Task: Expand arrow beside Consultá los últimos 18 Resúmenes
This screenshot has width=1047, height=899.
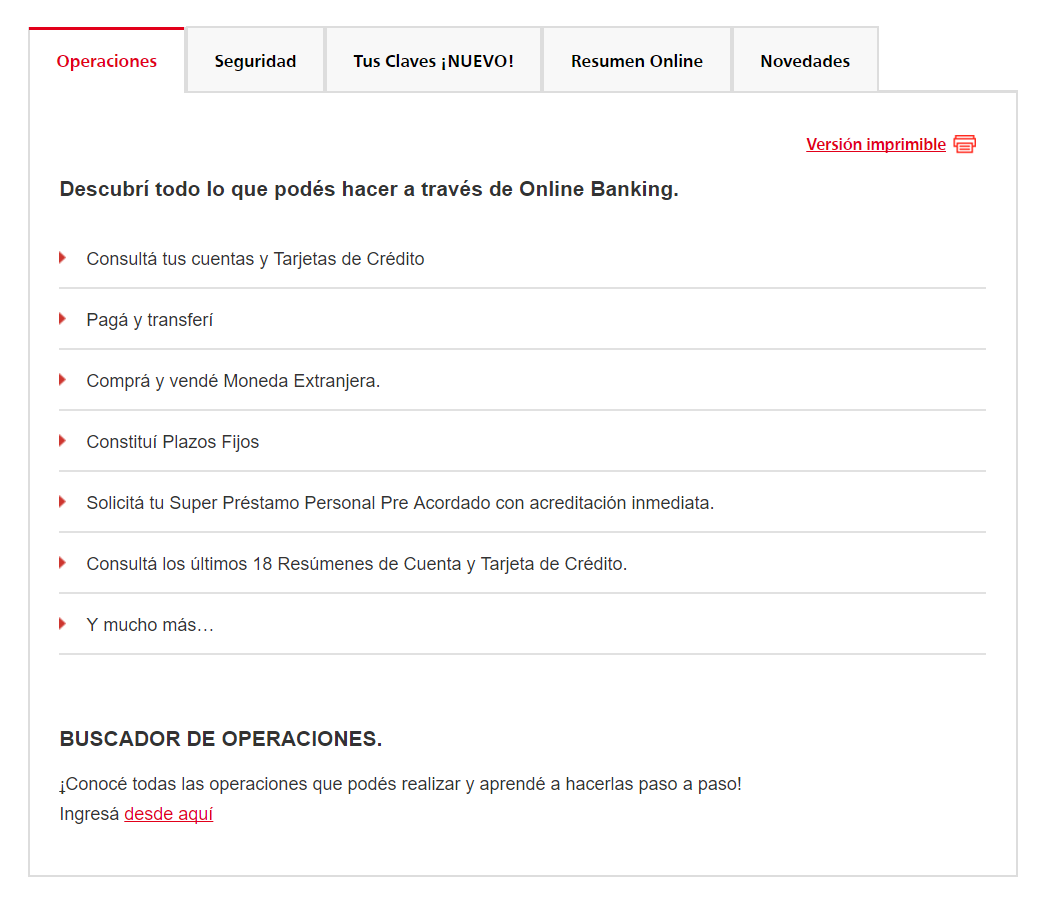Action: [x=62, y=563]
